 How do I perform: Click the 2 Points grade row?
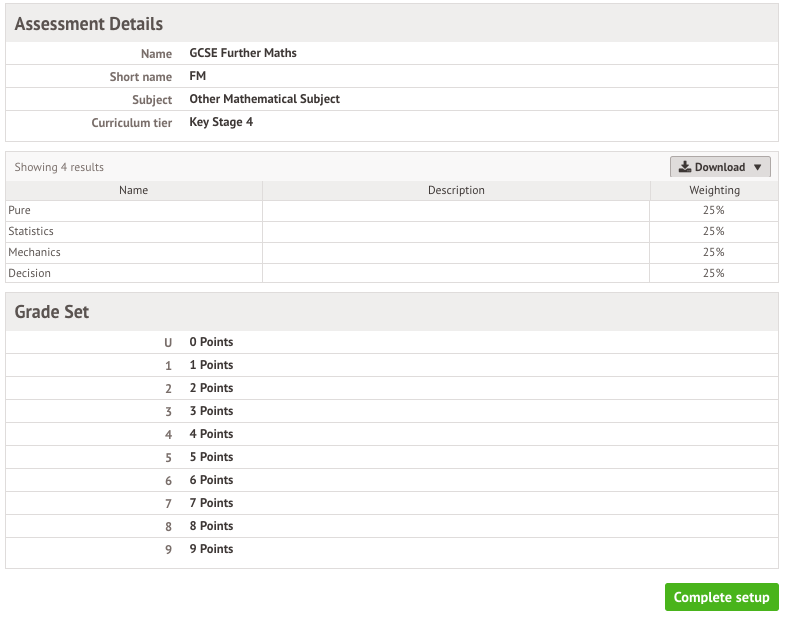[392, 388]
